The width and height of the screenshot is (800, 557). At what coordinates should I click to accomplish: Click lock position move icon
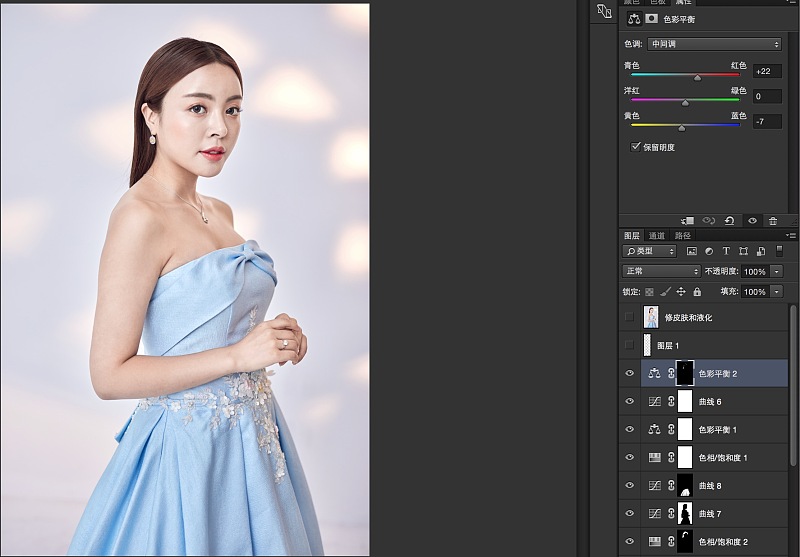[681, 292]
